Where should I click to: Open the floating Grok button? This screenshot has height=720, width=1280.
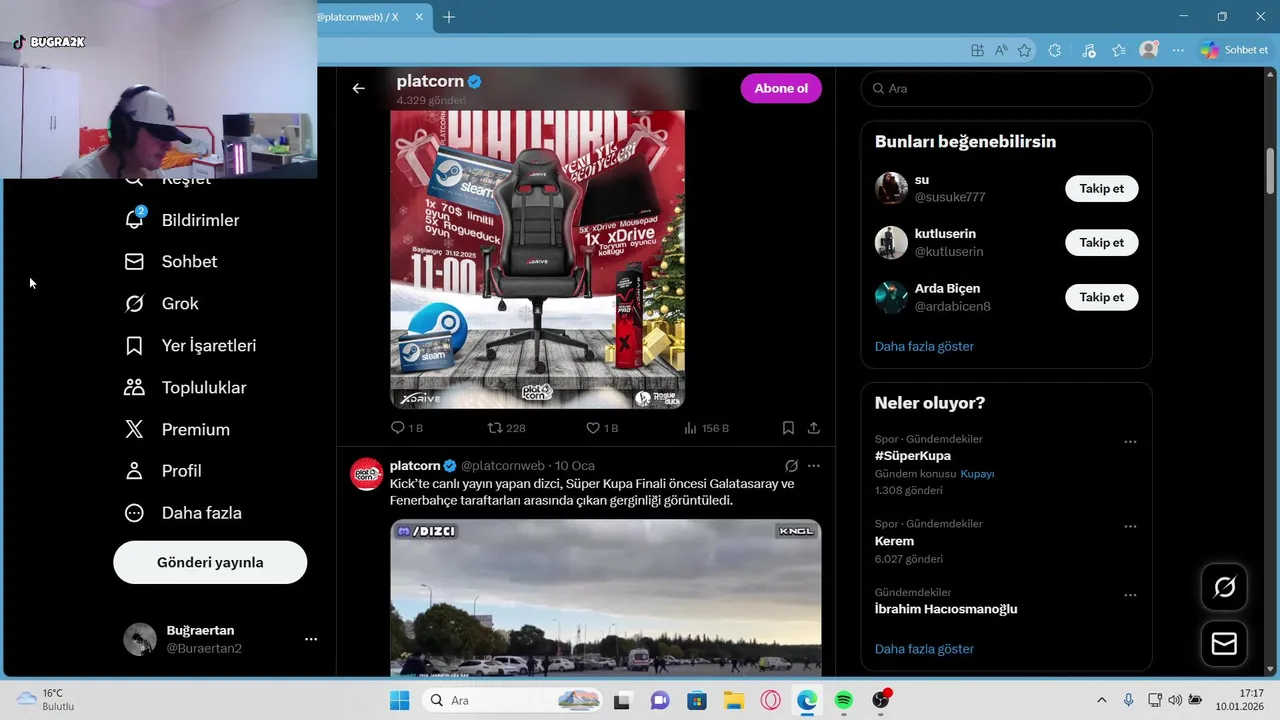pyautogui.click(x=1224, y=587)
